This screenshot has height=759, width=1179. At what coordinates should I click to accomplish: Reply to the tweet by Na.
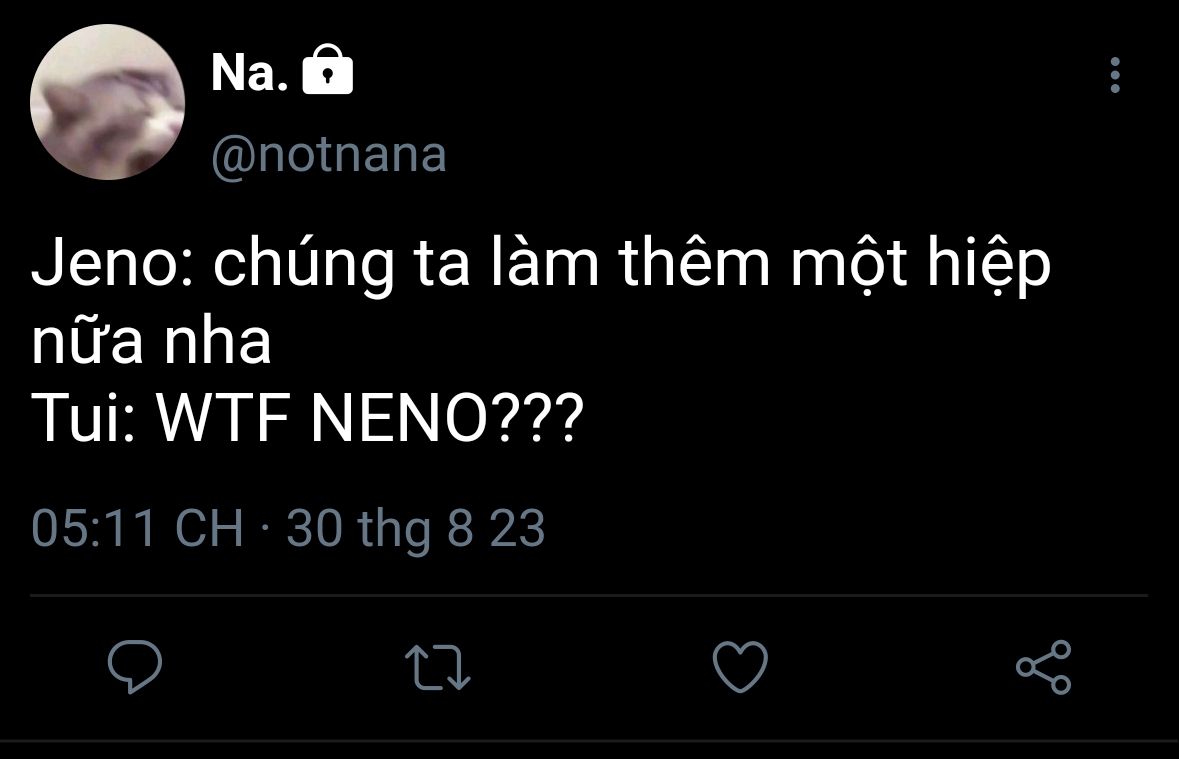135,667
